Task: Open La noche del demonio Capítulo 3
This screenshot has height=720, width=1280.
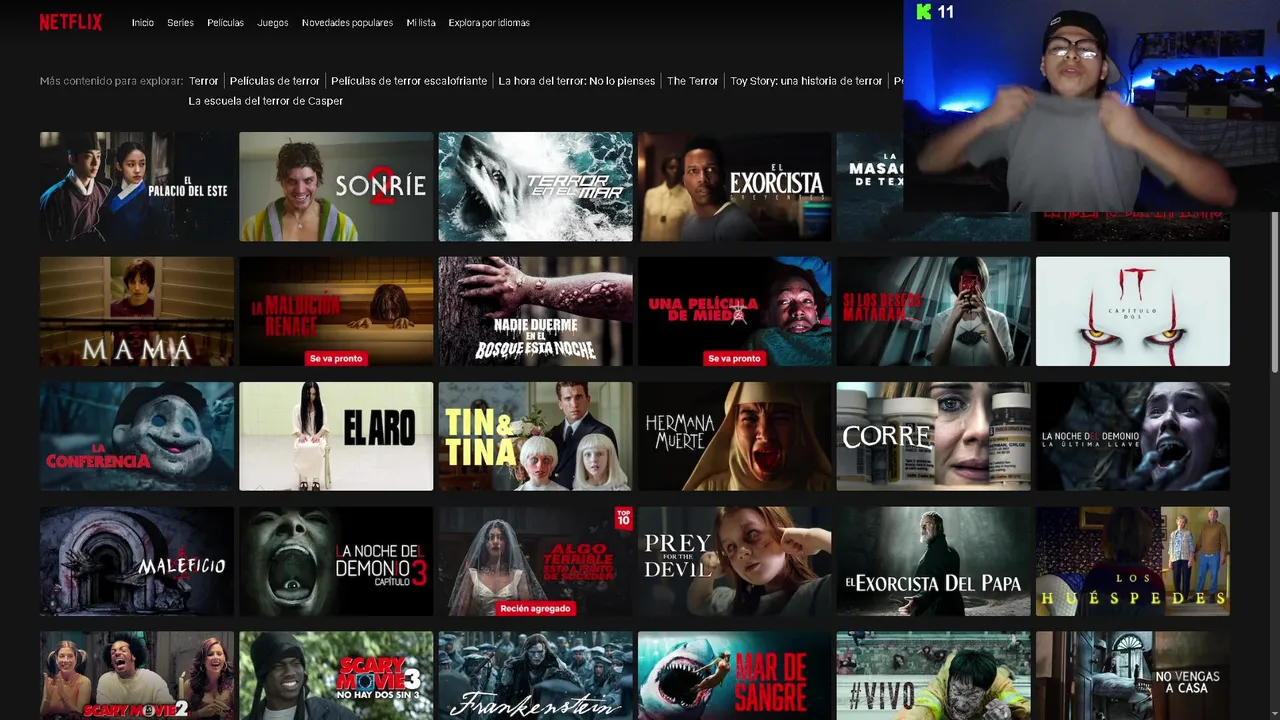Action: (x=336, y=561)
